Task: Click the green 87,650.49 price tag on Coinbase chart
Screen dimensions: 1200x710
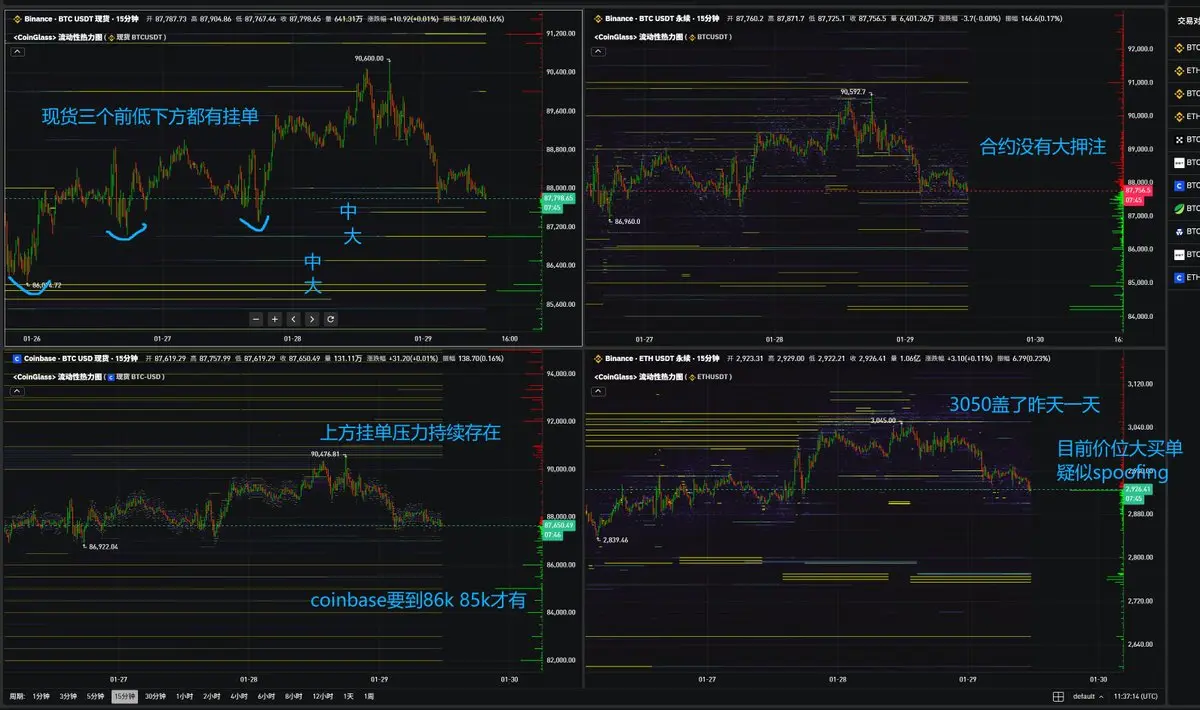Action: 558,525
